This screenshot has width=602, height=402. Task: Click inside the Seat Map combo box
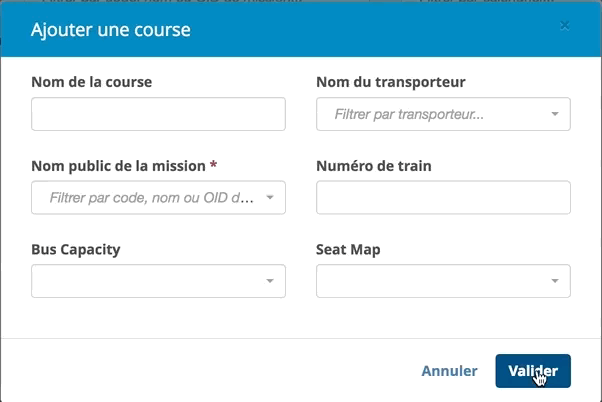click(x=430, y=281)
